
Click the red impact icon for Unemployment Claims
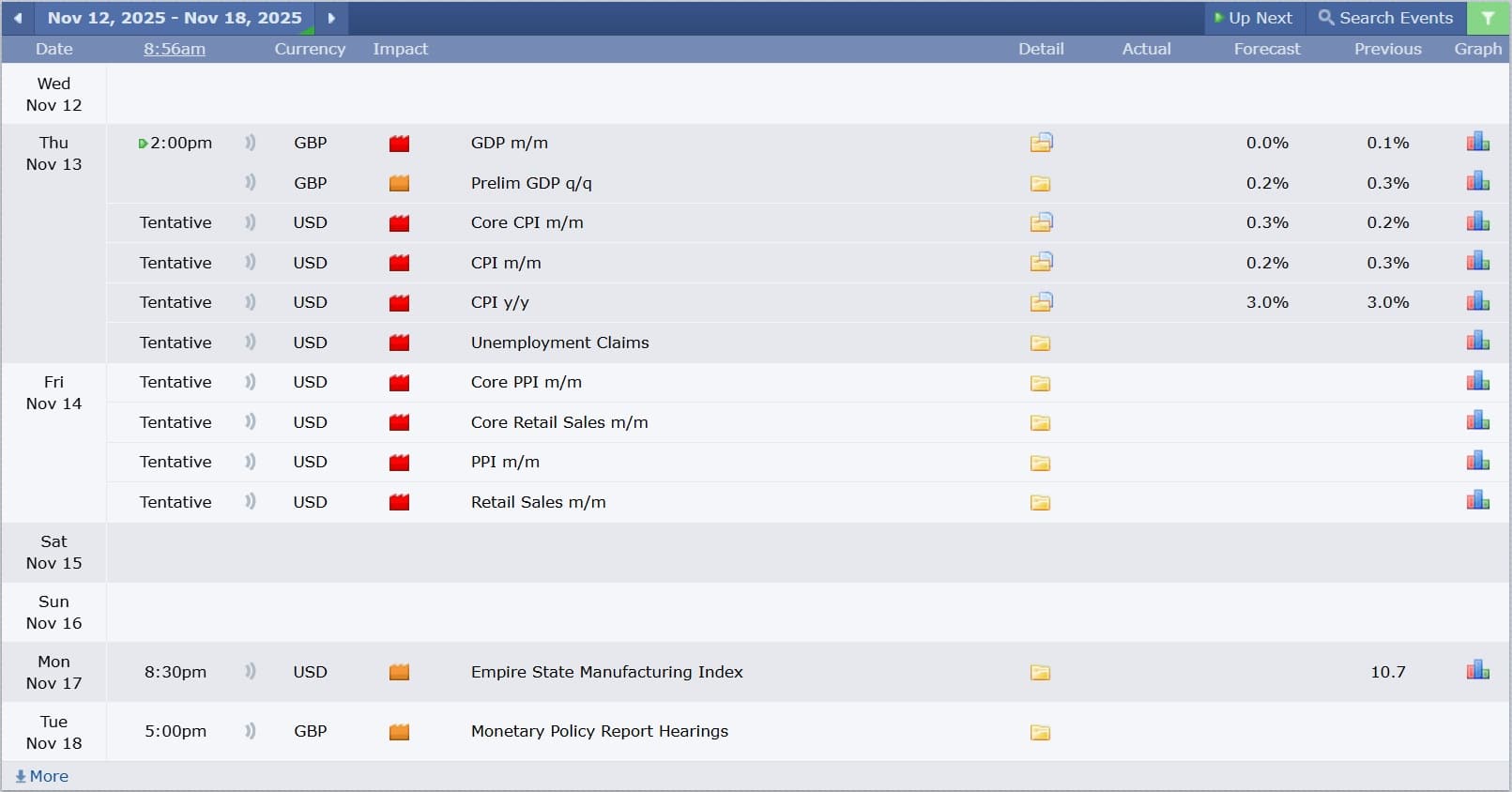point(399,343)
